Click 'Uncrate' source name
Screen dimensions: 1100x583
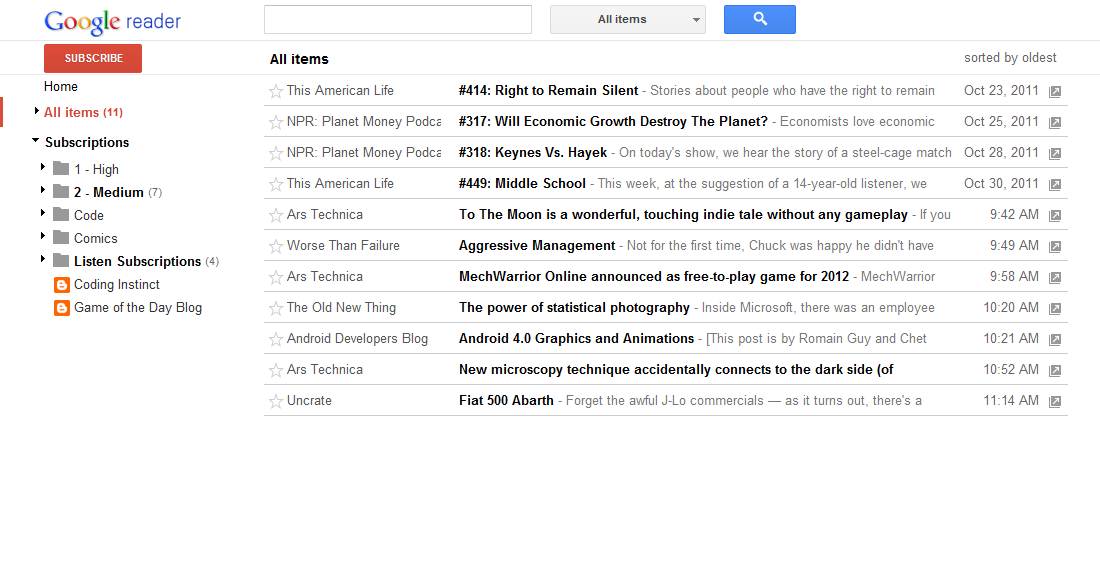point(309,401)
